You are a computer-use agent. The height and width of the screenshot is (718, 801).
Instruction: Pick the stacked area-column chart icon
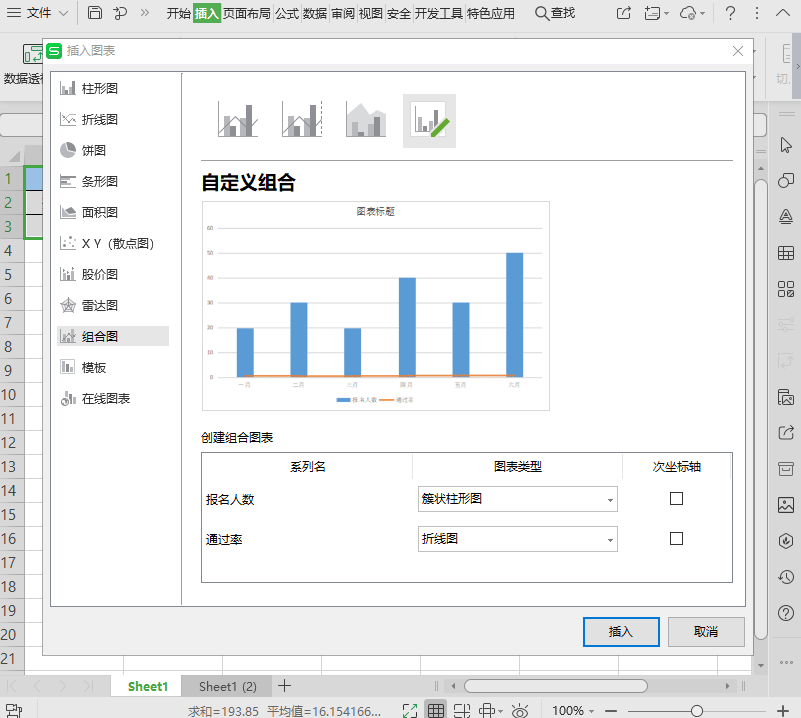coord(365,119)
